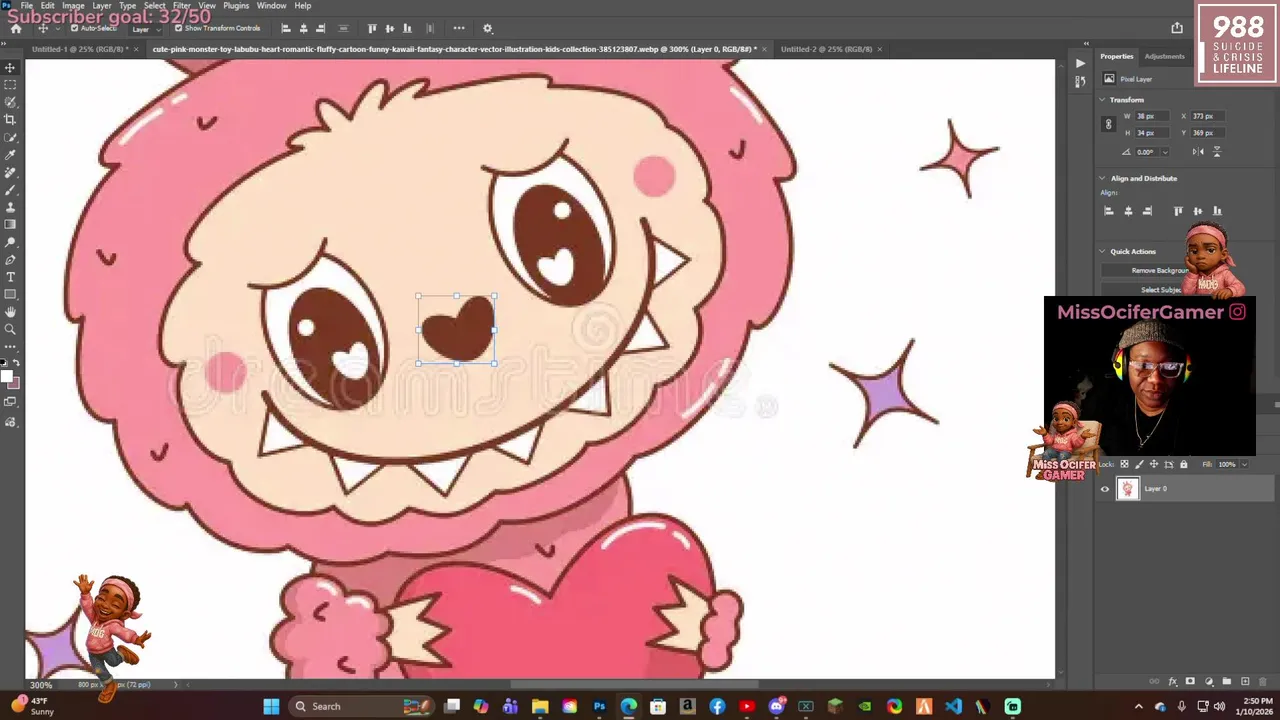
Task: Select the Horizontal Type tool
Action: (x=10, y=277)
